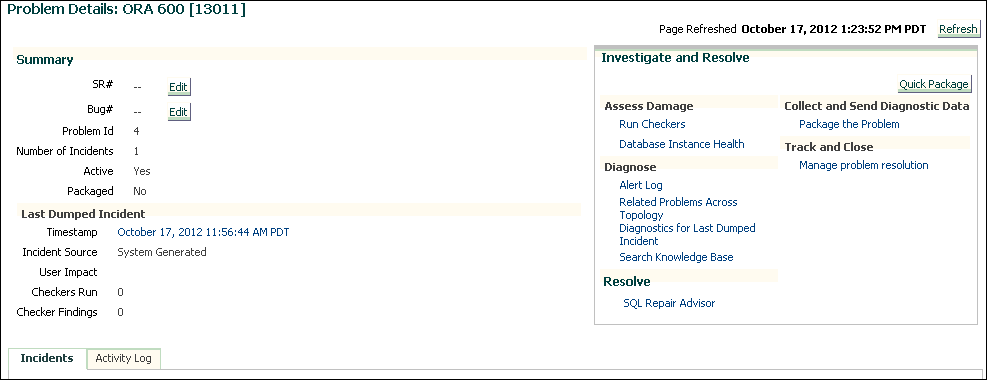Open the Search Knowledge Base link
Screen dimensions: 987x380
[x=676, y=257]
